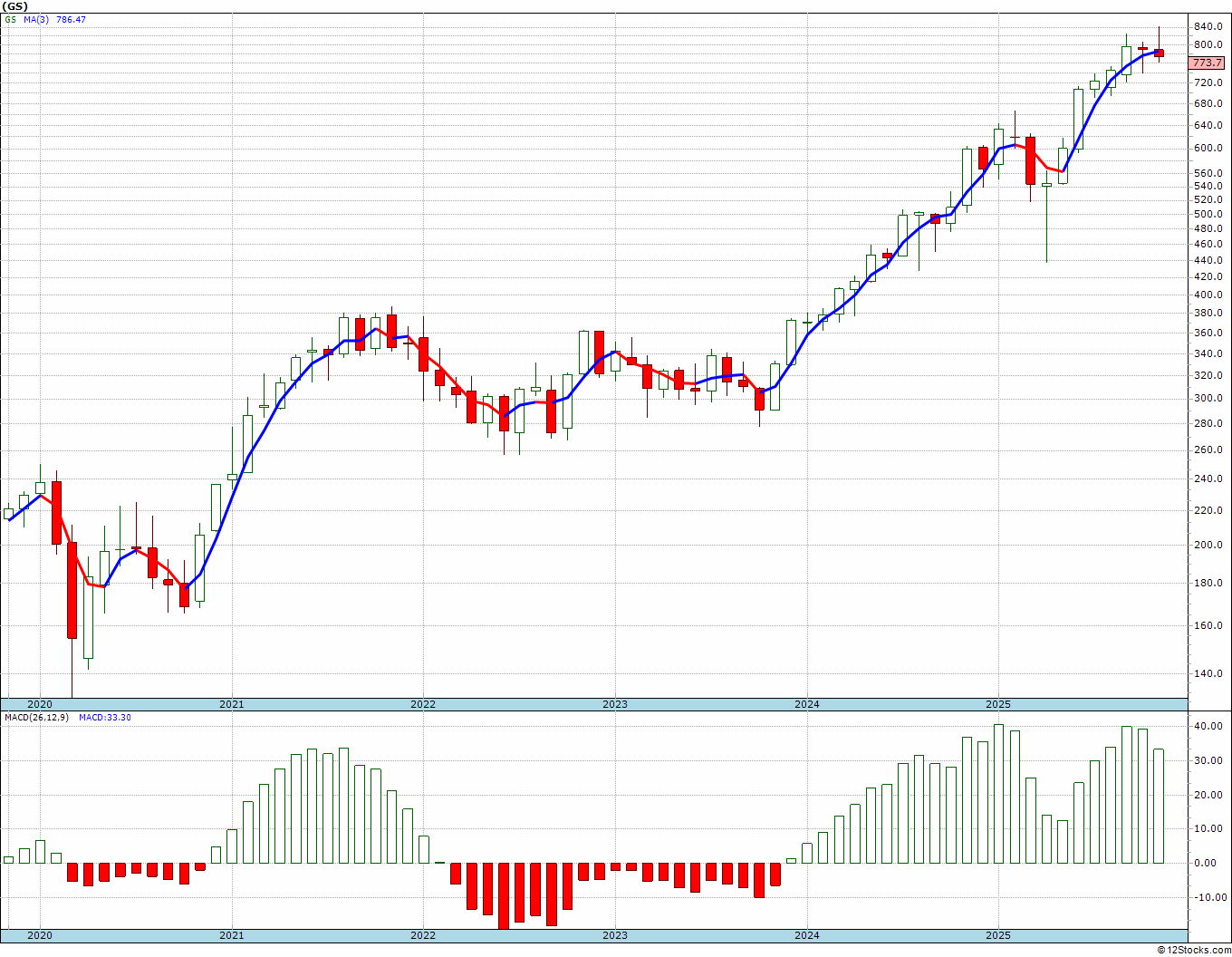Click the 500.0 price axis label
The height and width of the screenshot is (957, 1232).
point(1208,215)
